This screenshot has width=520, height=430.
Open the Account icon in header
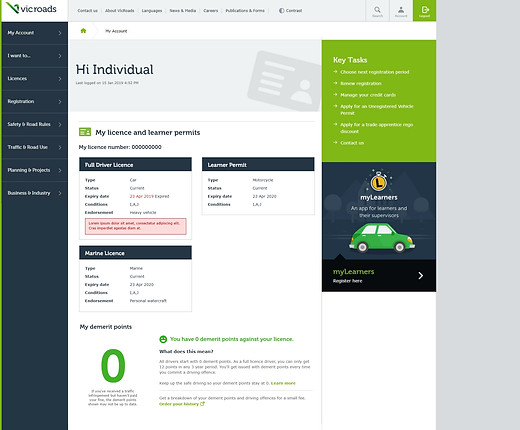pyautogui.click(x=401, y=11)
